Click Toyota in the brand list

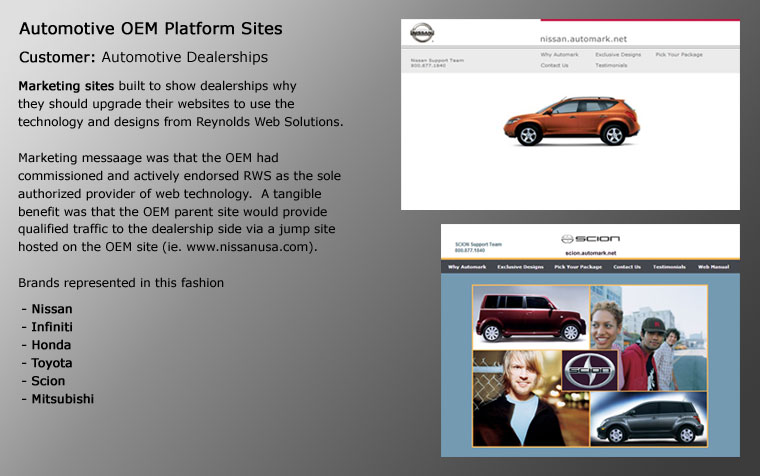click(52, 363)
